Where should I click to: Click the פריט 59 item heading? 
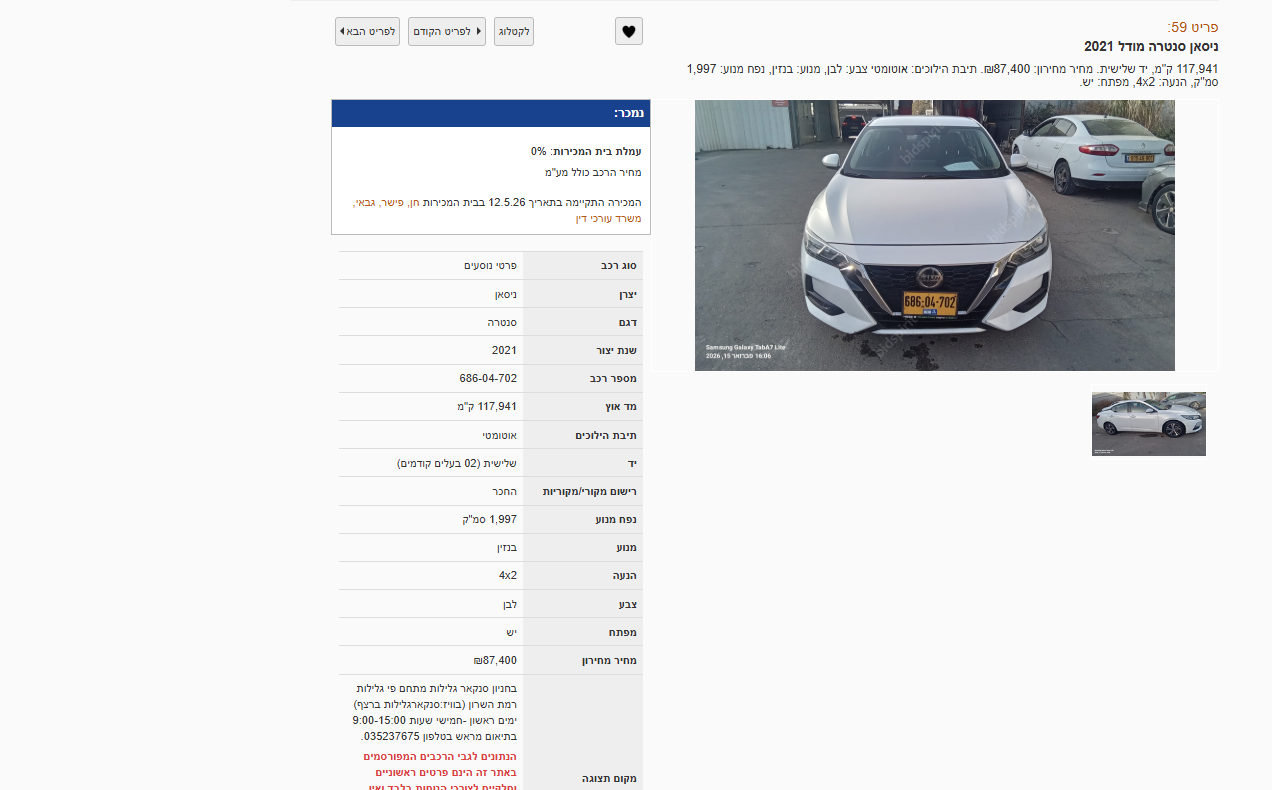[x=1193, y=27]
